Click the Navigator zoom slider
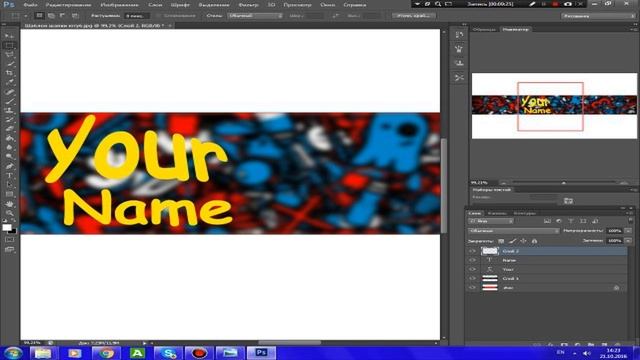 click(564, 183)
